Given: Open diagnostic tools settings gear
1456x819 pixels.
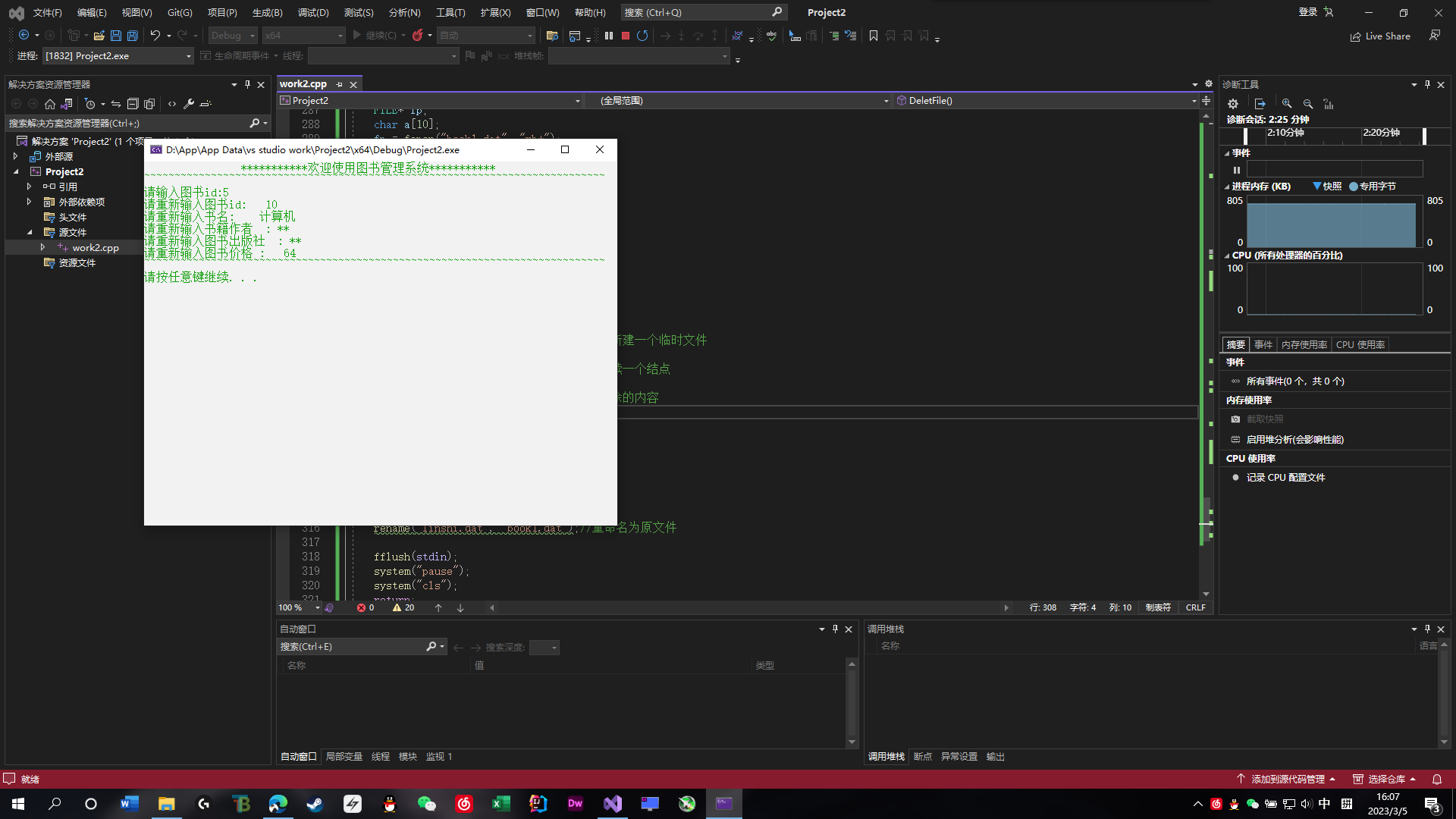Looking at the screenshot, I should 1233,104.
